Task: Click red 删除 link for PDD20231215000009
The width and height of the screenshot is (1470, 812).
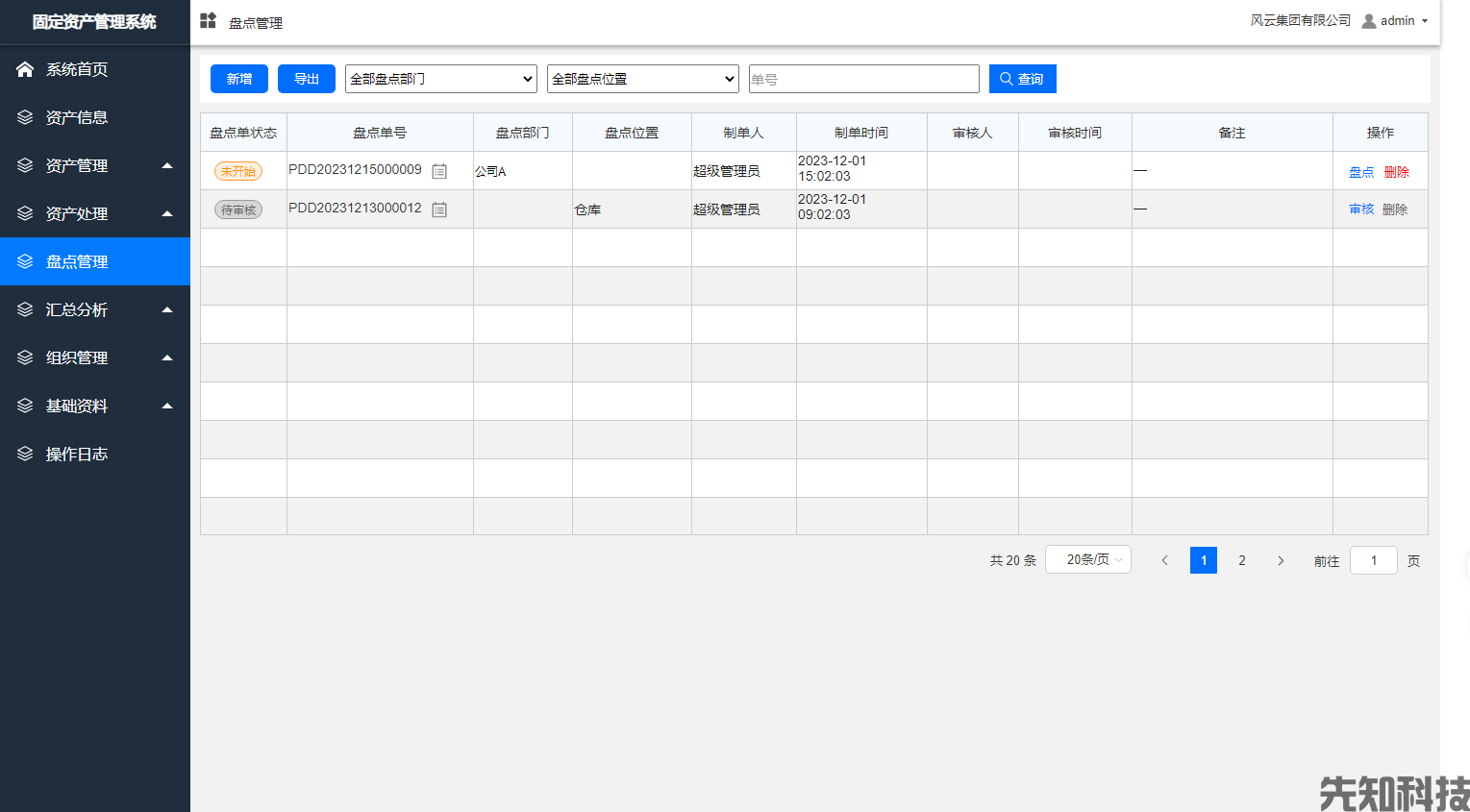Action: [x=1397, y=172]
